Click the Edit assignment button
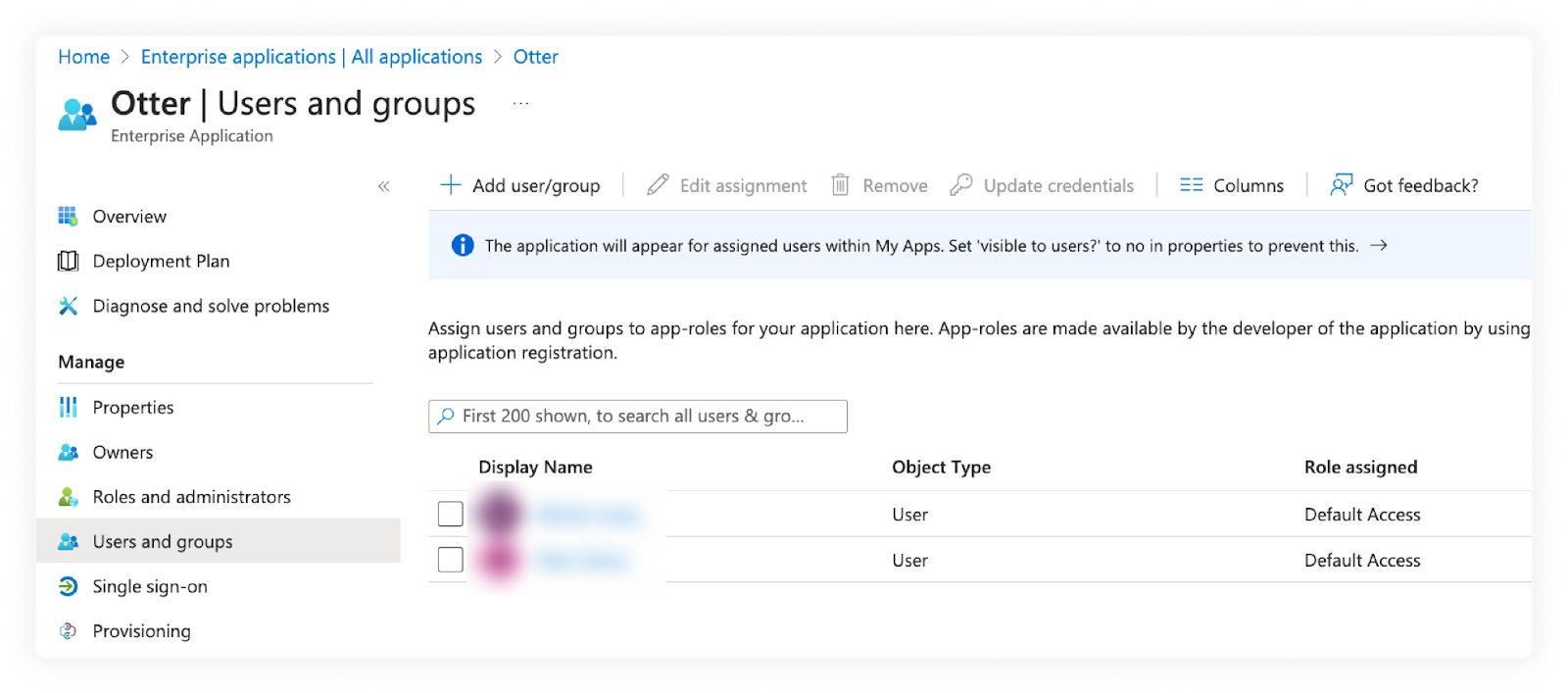1568x693 pixels. pos(727,185)
